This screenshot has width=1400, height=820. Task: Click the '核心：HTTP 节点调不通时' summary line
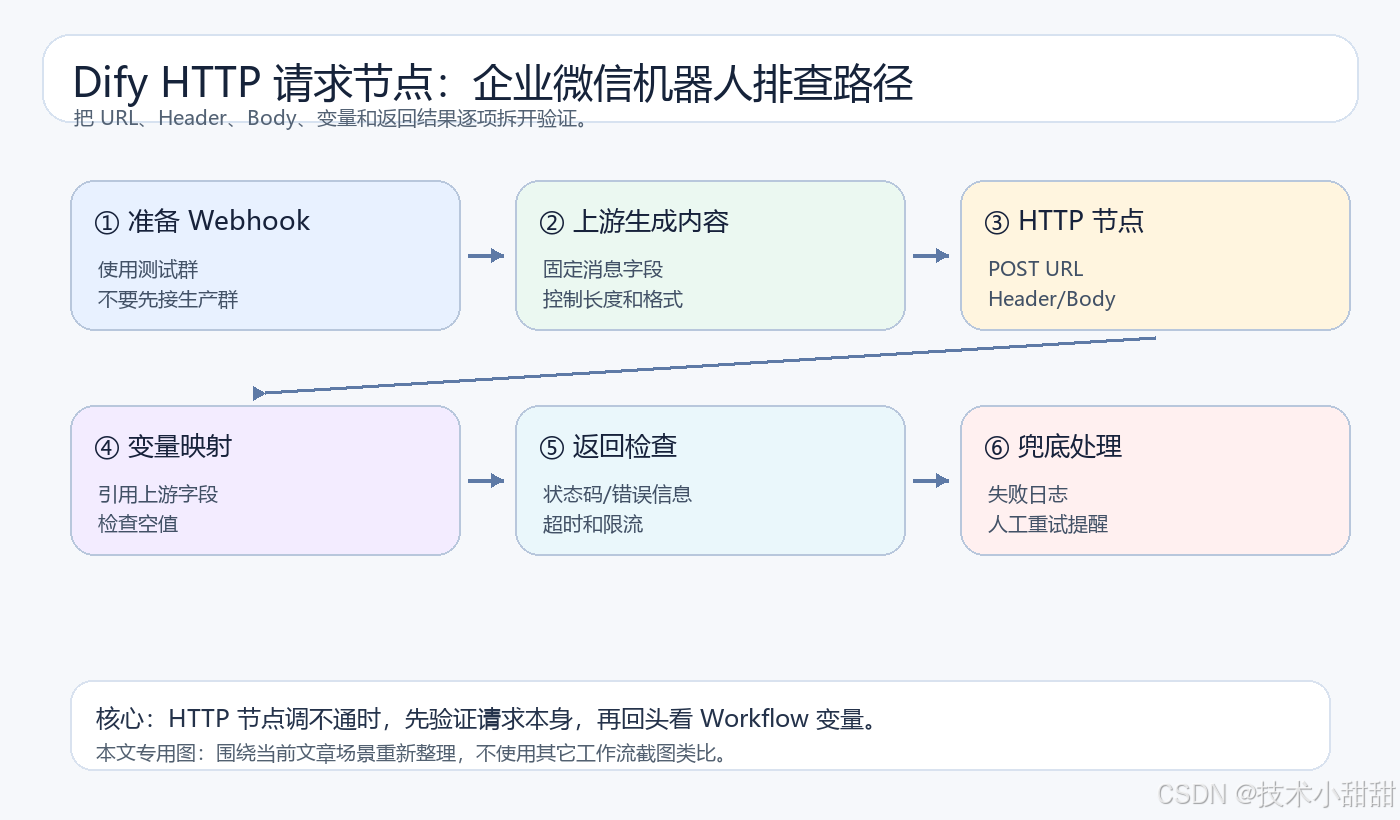click(x=488, y=719)
